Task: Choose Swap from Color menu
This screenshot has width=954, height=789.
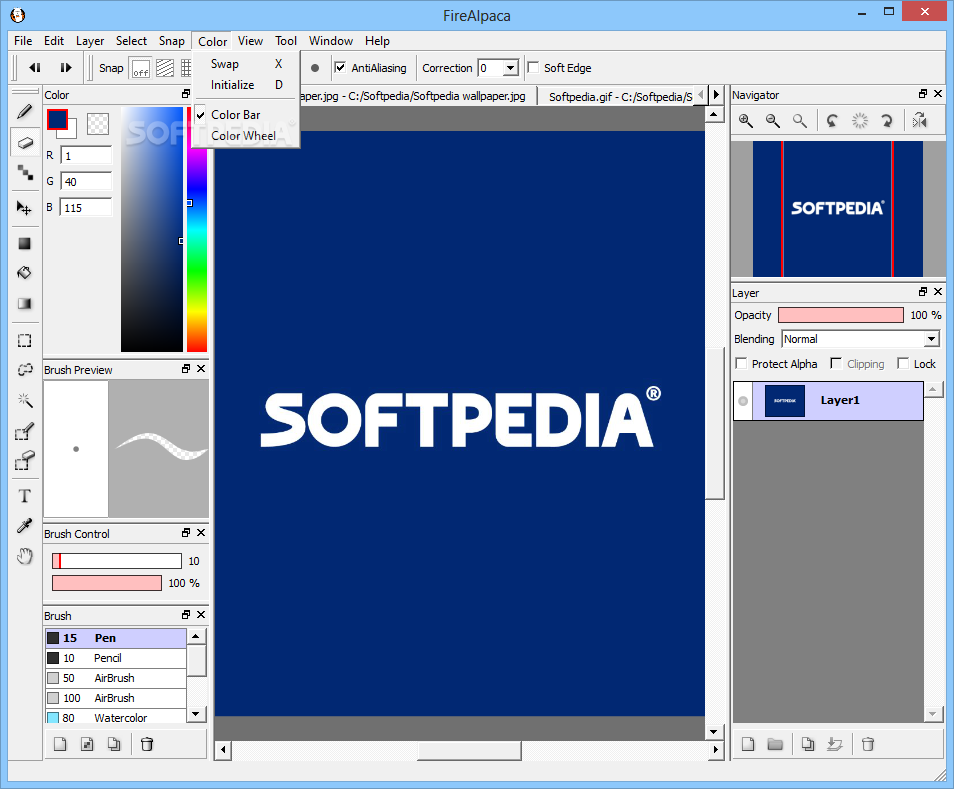Action: pos(246,64)
